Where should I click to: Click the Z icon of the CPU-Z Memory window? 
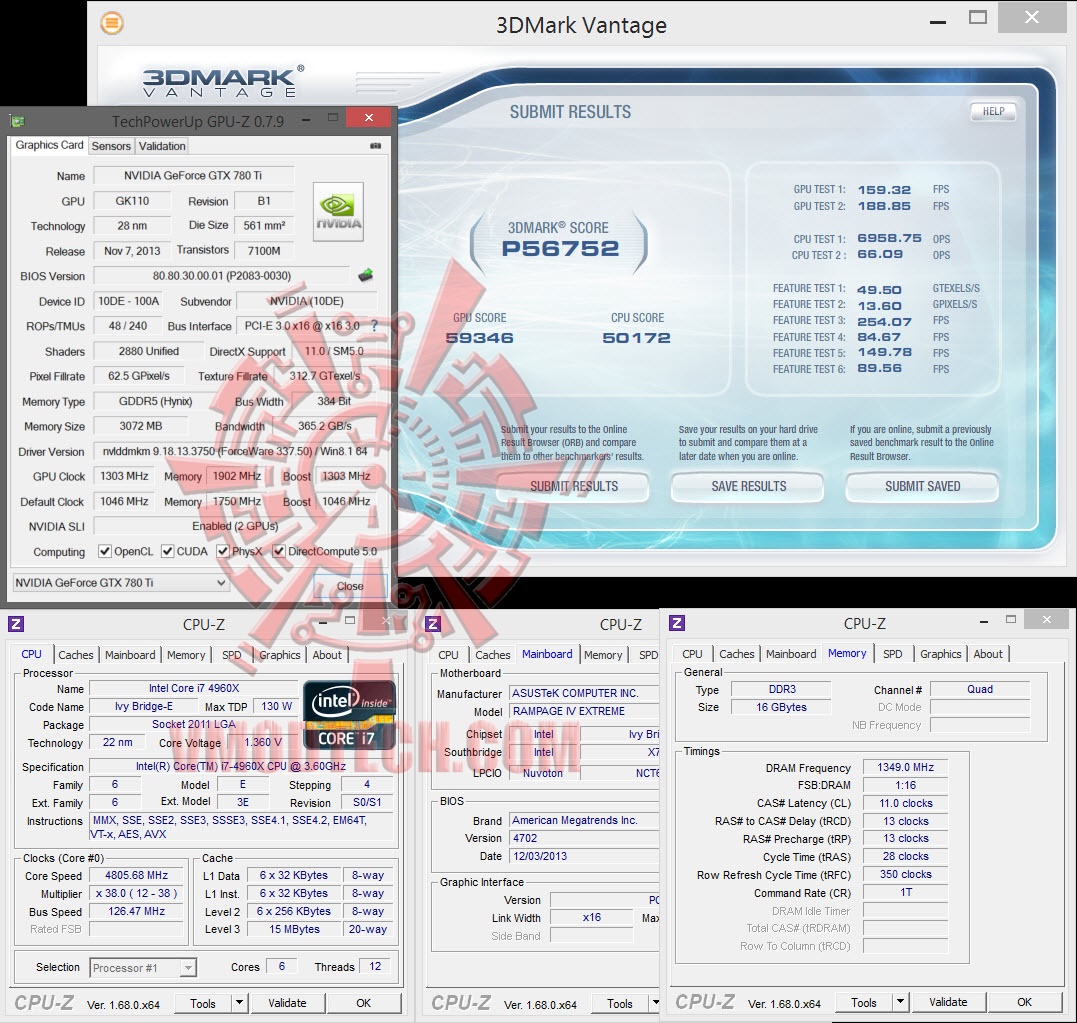[x=677, y=623]
